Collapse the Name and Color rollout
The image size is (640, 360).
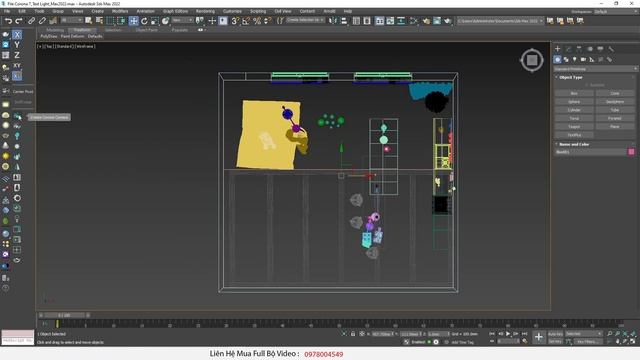[x=574, y=144]
